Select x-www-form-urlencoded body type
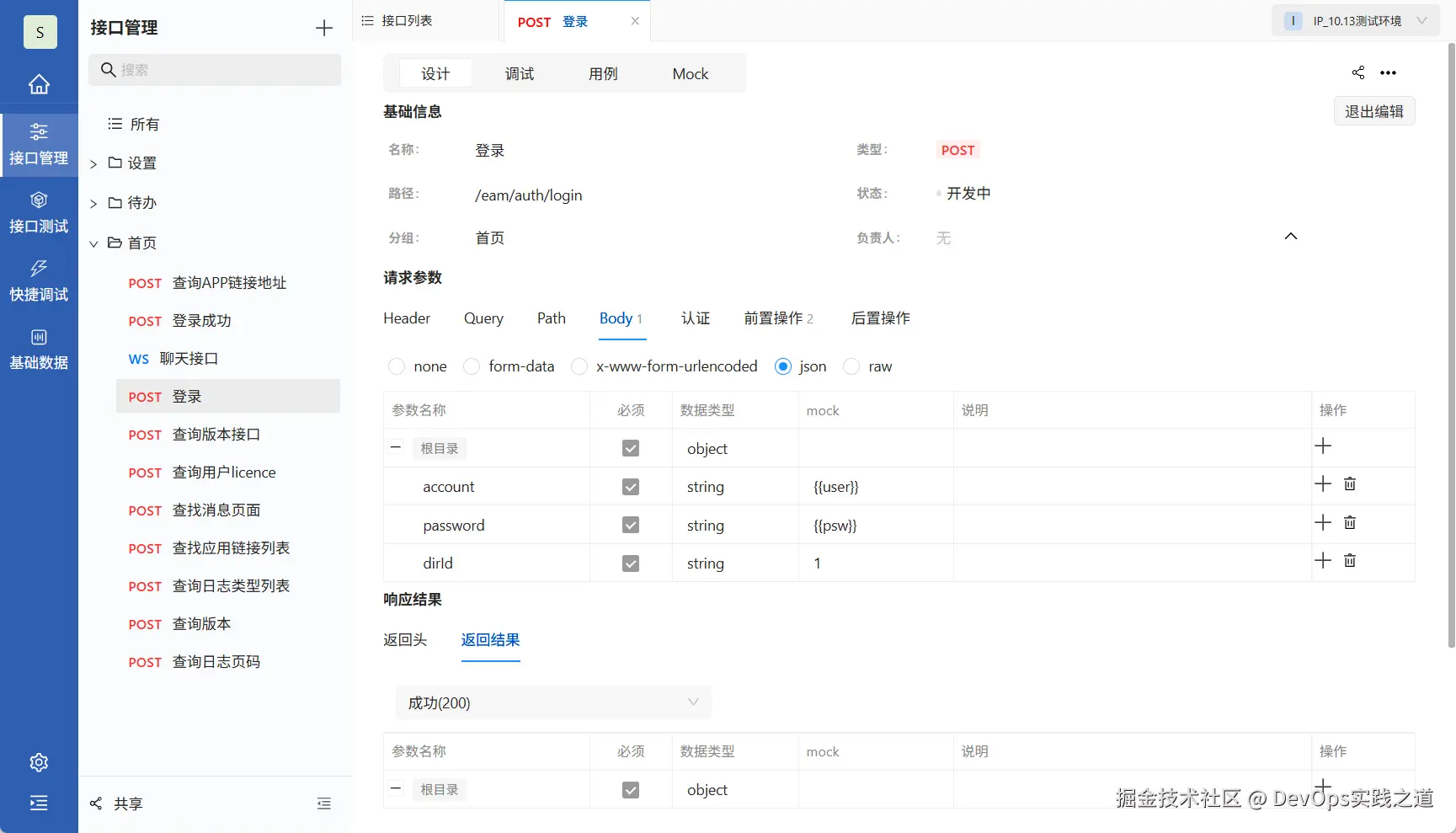 coord(579,366)
